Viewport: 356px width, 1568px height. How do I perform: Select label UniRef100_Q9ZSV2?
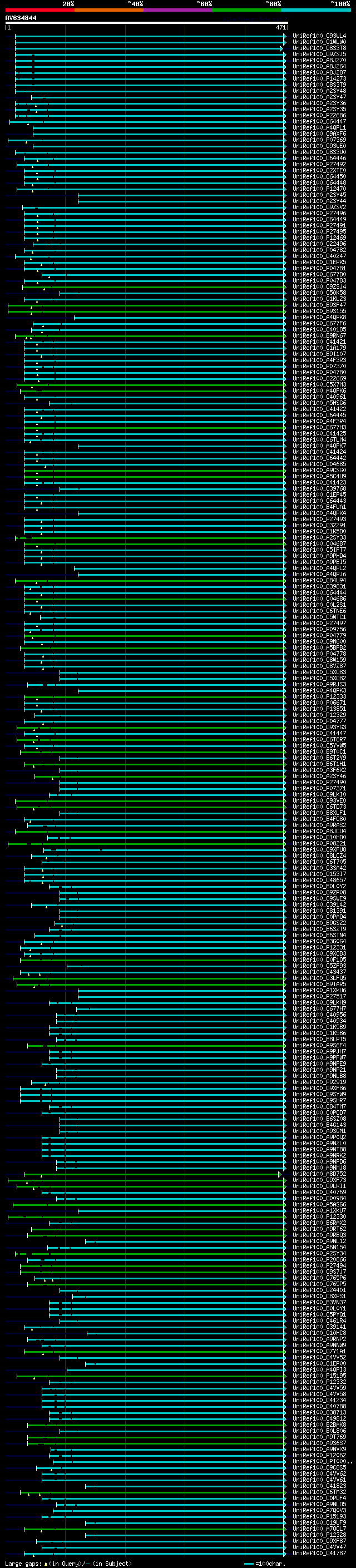(x=319, y=207)
